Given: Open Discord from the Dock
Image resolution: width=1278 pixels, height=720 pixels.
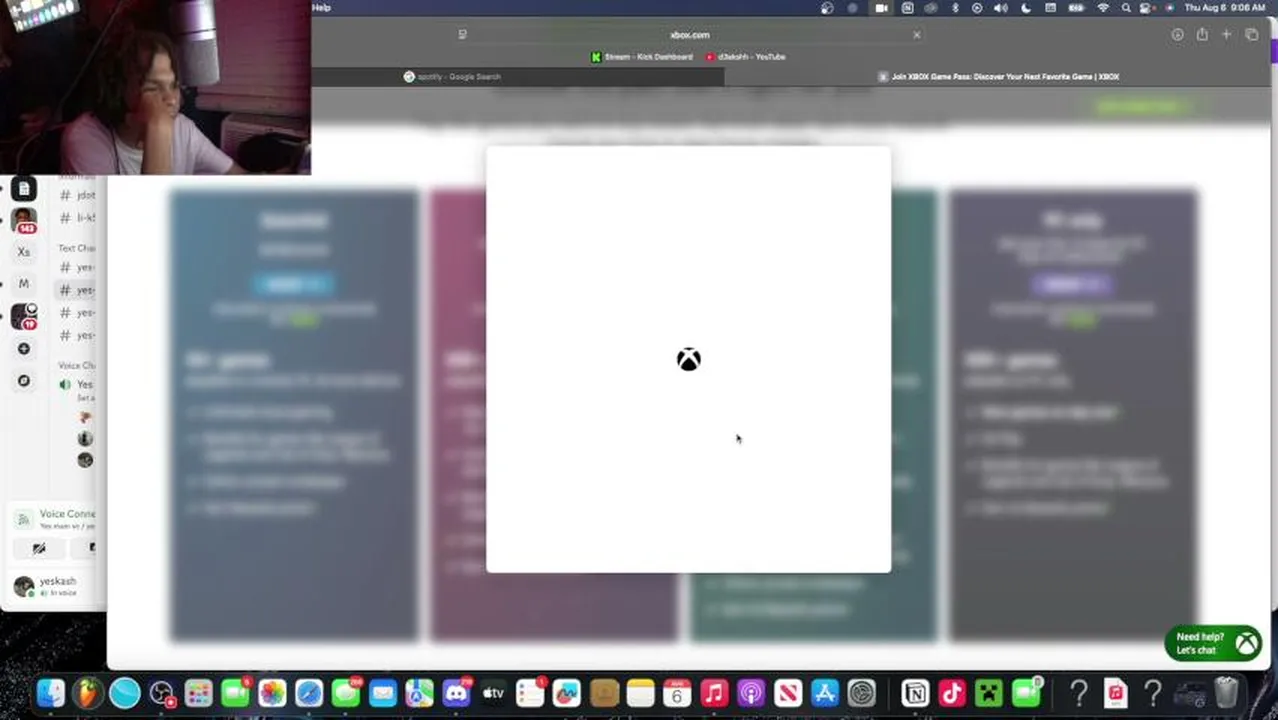Looking at the screenshot, I should [x=456, y=693].
